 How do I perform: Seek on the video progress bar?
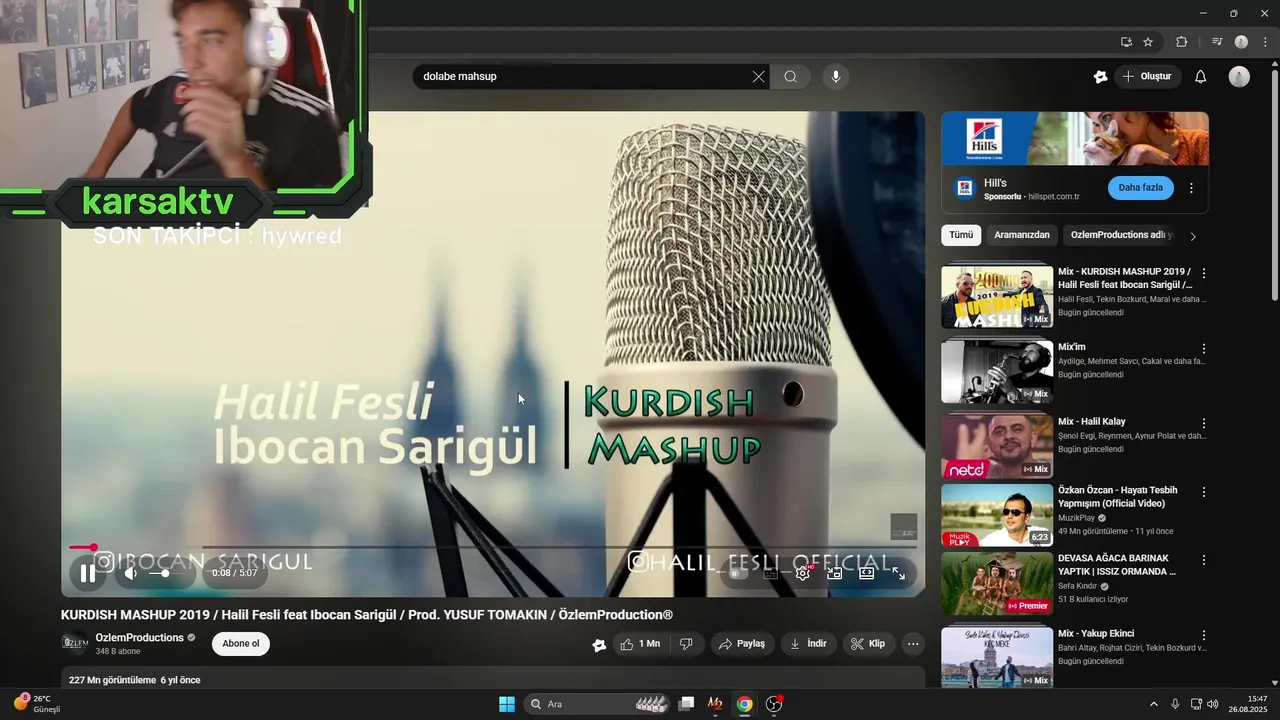pos(493,547)
